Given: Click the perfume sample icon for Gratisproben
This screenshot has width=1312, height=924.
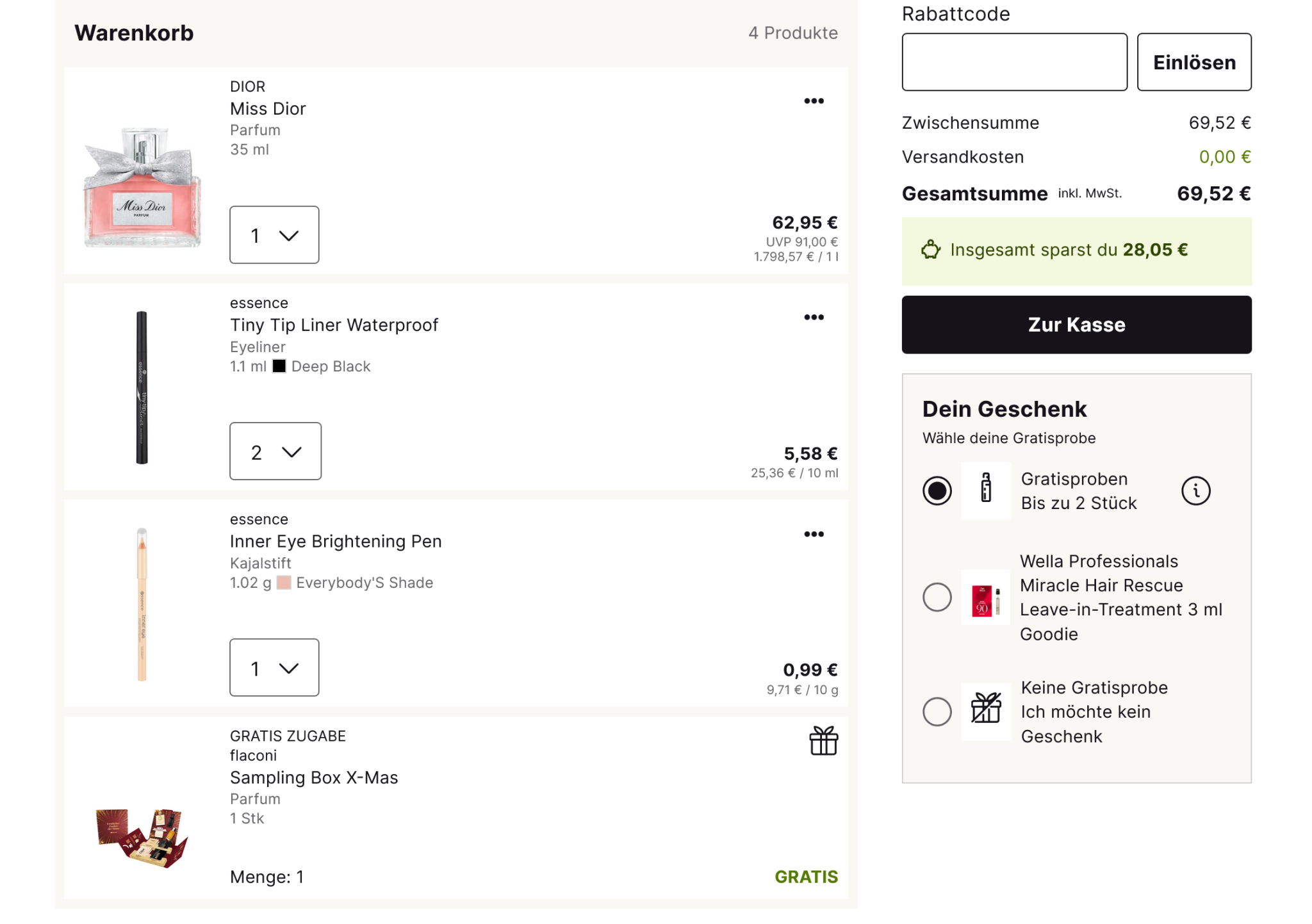Looking at the screenshot, I should (986, 490).
